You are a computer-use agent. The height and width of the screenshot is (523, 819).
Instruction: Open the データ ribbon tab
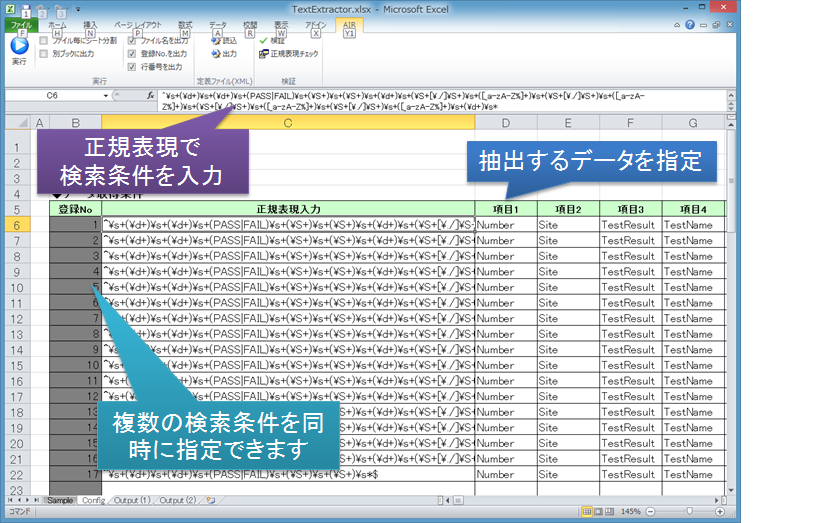click(x=217, y=25)
